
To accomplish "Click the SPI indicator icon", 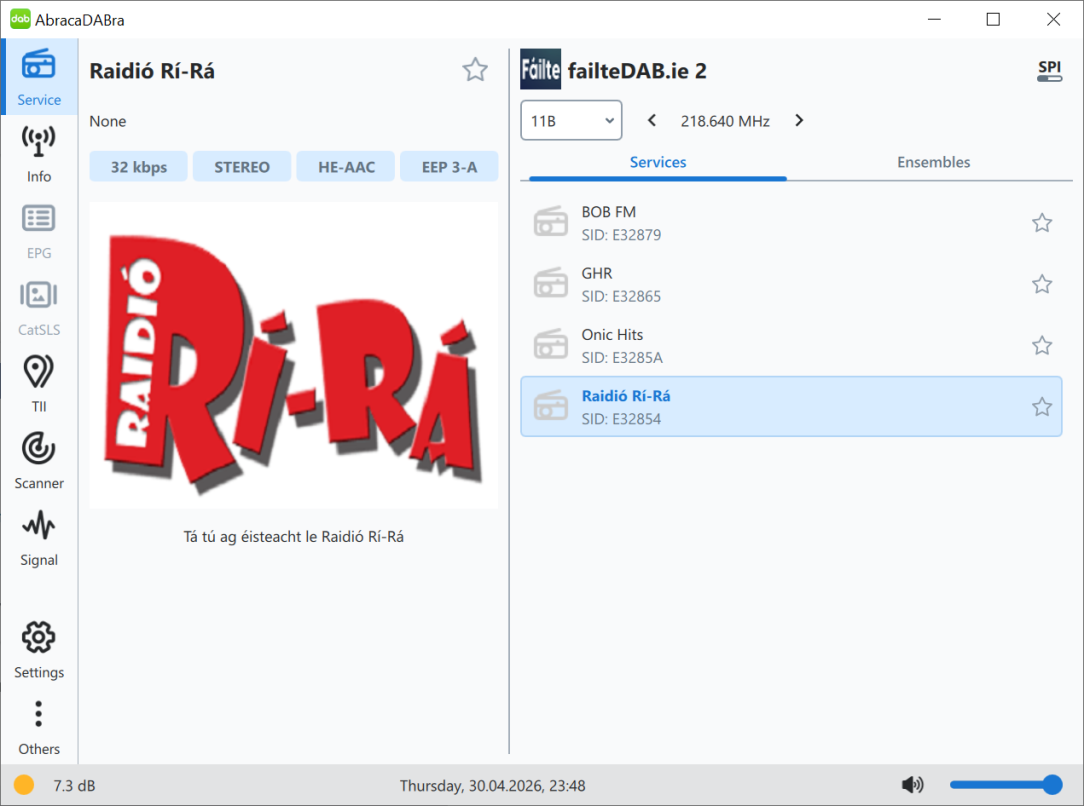I will (x=1049, y=71).
